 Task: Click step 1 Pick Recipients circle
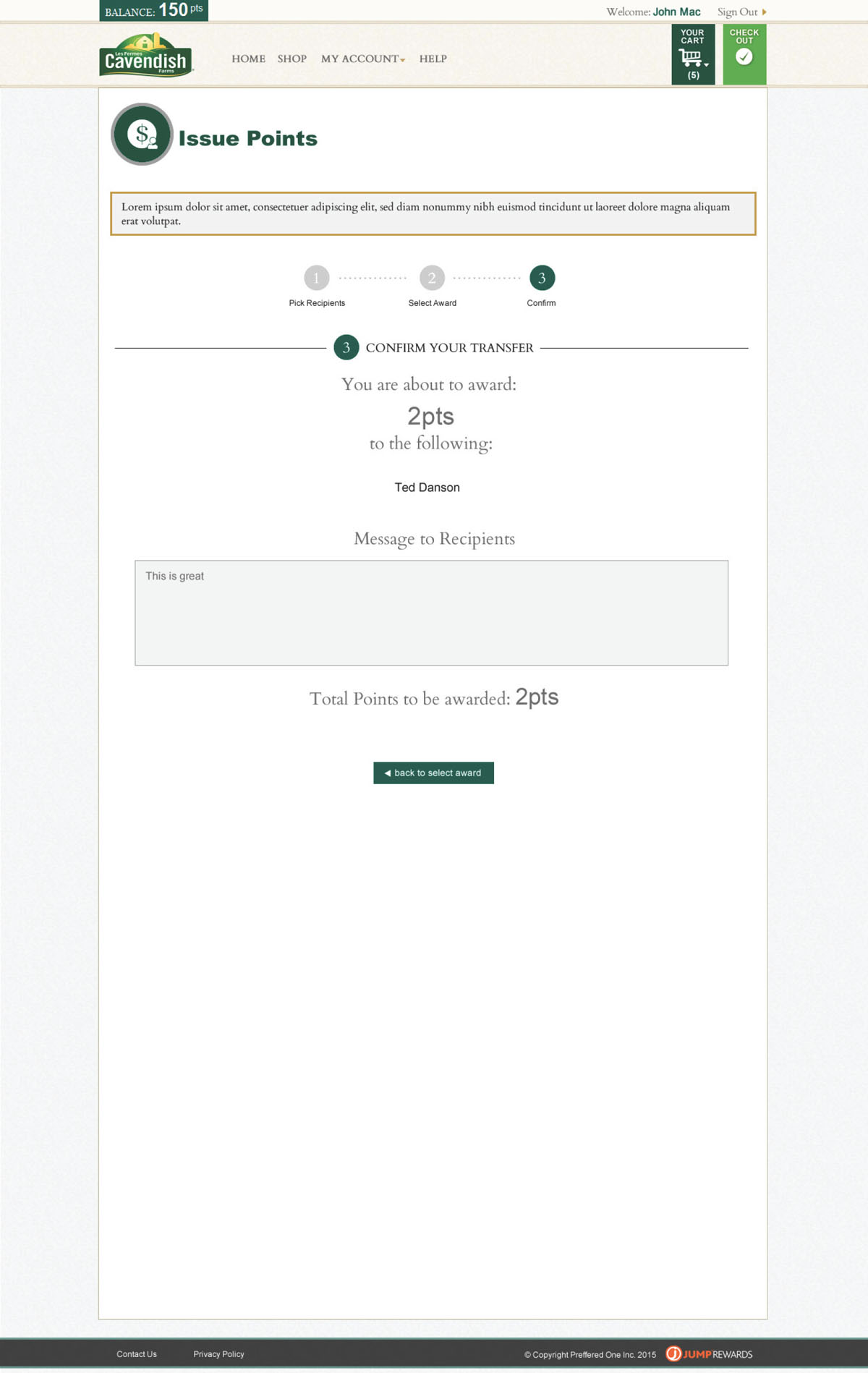[x=316, y=278]
